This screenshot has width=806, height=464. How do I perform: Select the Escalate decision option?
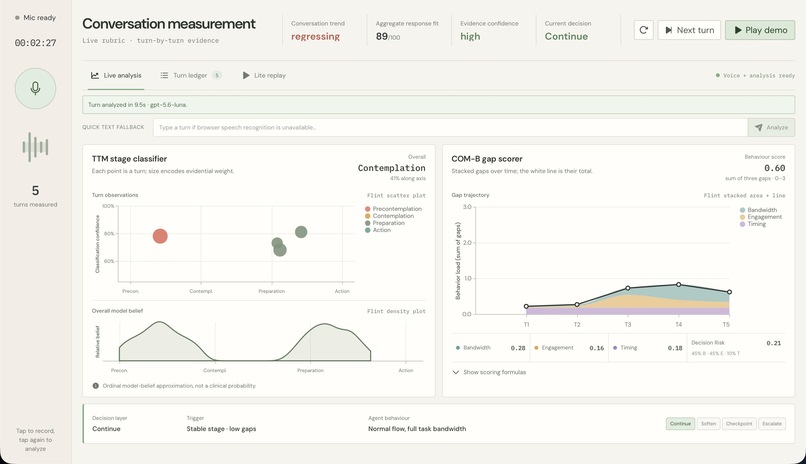tap(772, 424)
